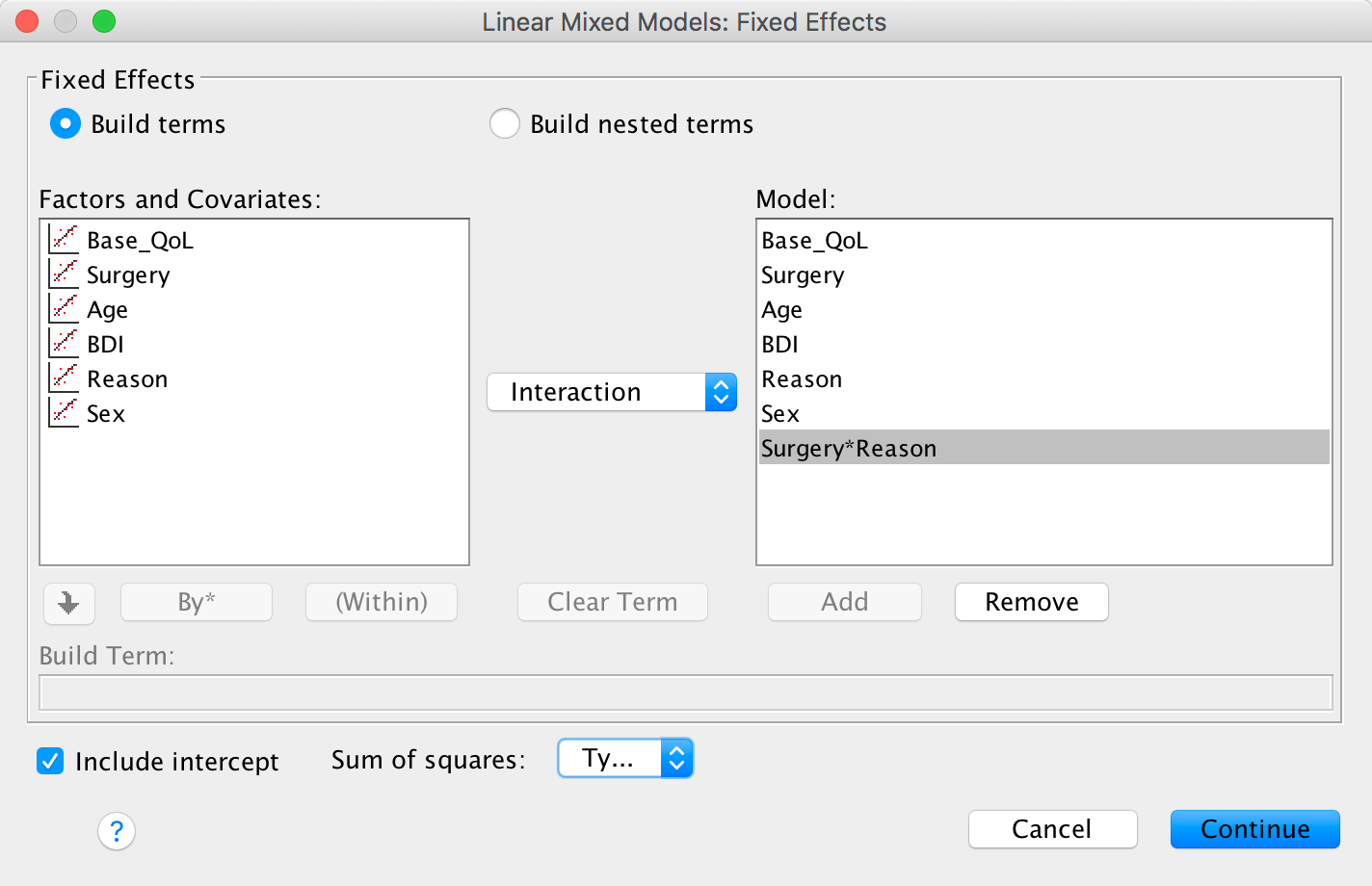Click the scale icon next to Sex
The width and height of the screenshot is (1372, 886).
(64, 413)
